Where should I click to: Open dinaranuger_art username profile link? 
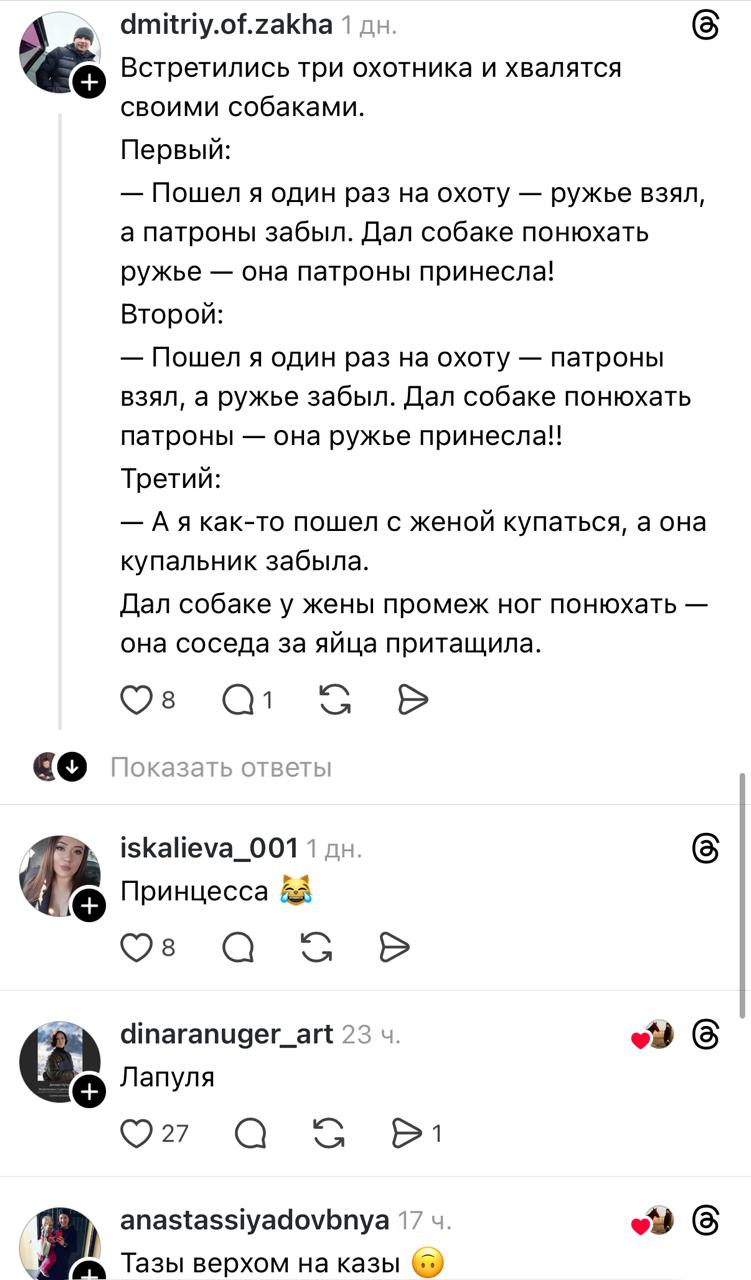pos(226,1034)
